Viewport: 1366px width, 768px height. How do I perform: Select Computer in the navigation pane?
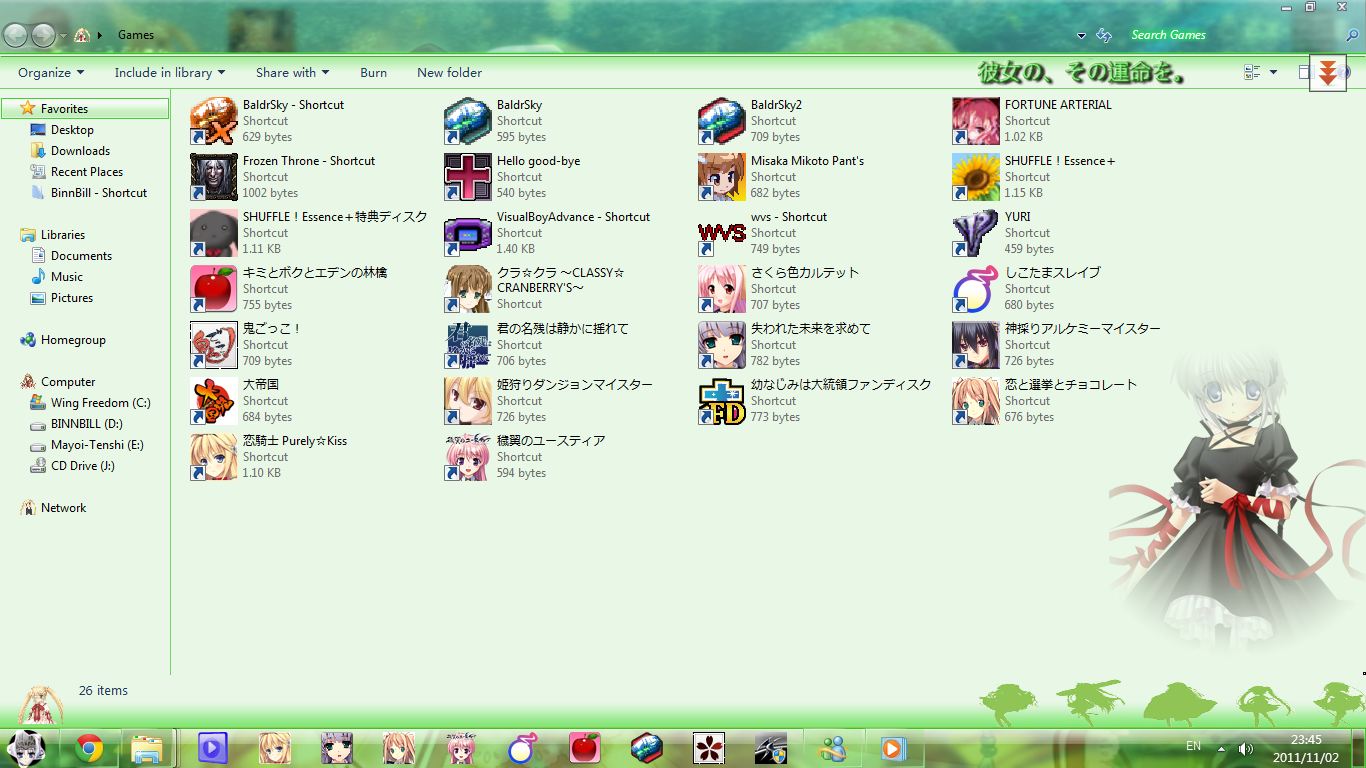coord(68,381)
